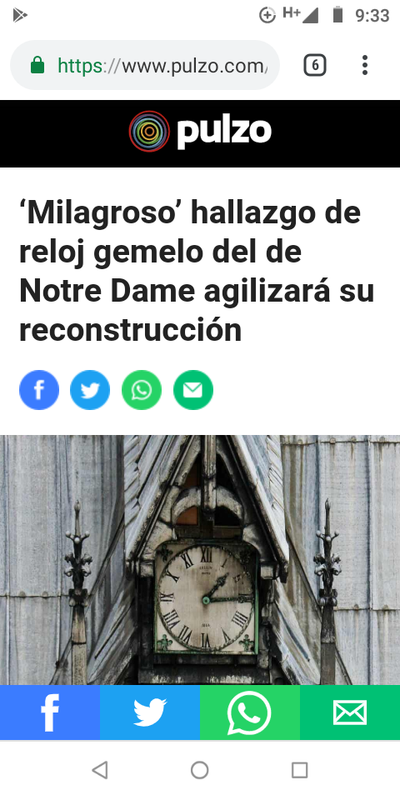This screenshot has height=800, width=400.
Task: Tap the Android back navigation button
Action: 99,770
